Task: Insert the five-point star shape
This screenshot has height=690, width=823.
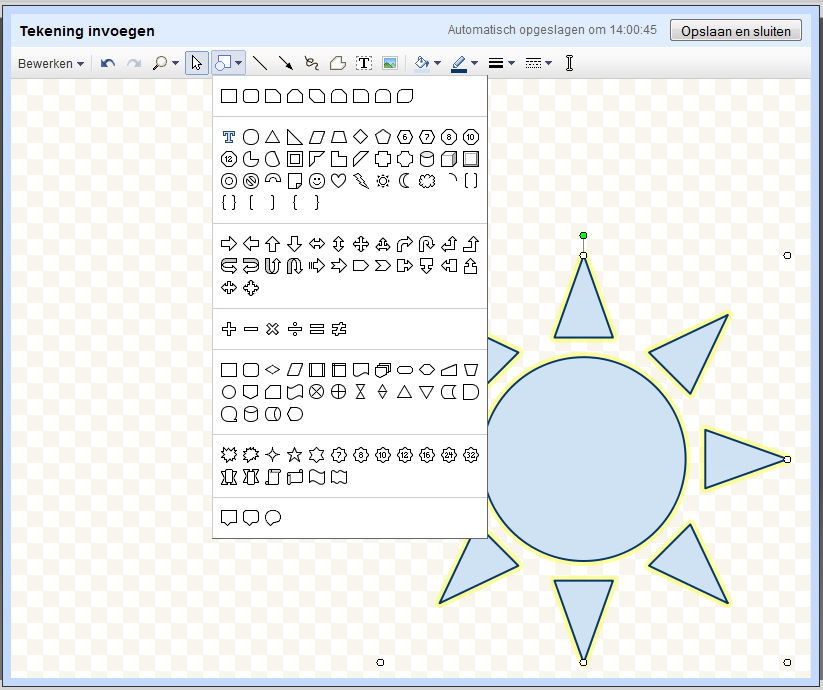Action: (294, 454)
